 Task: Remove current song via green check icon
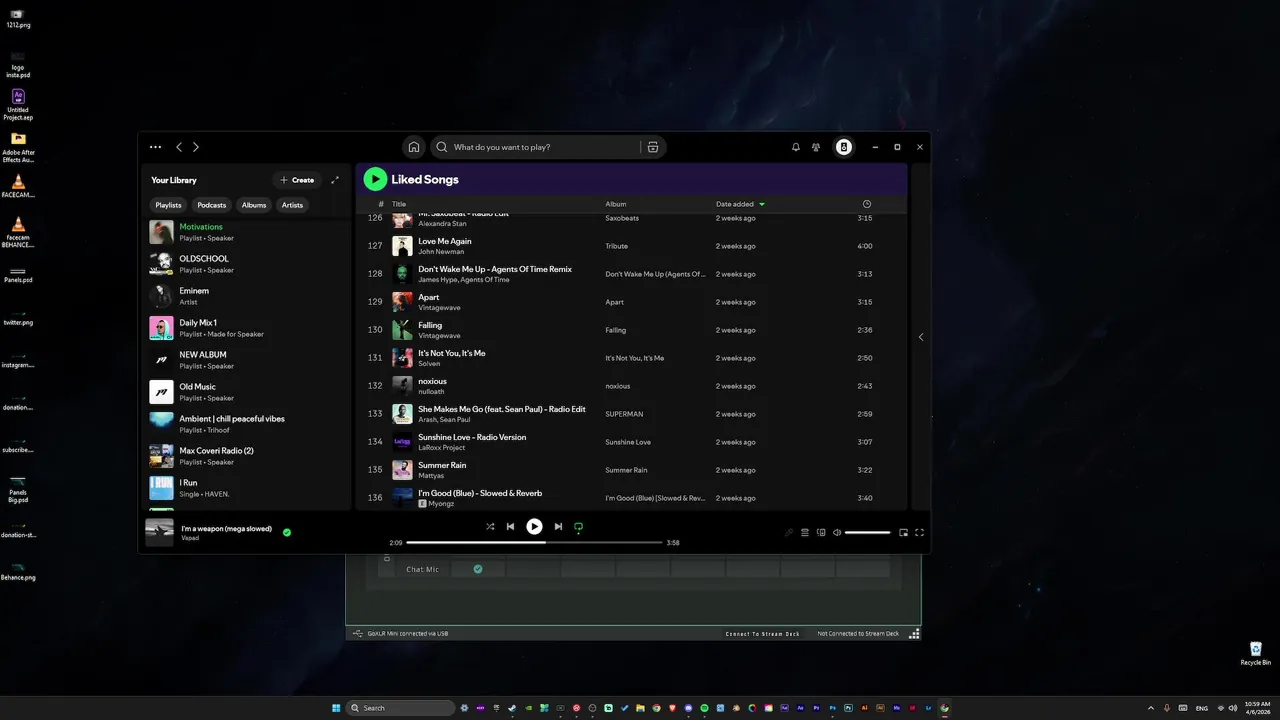(x=287, y=533)
